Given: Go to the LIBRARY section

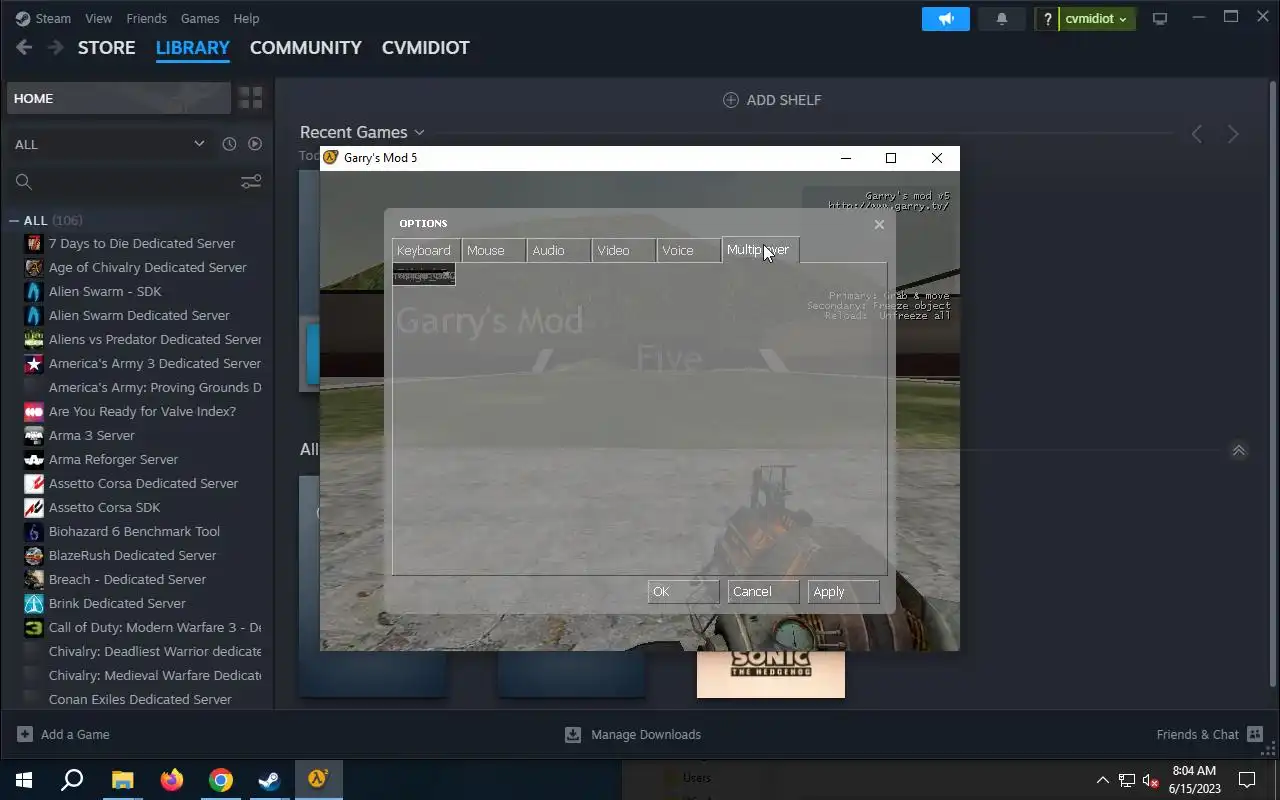Looking at the screenshot, I should tap(193, 48).
